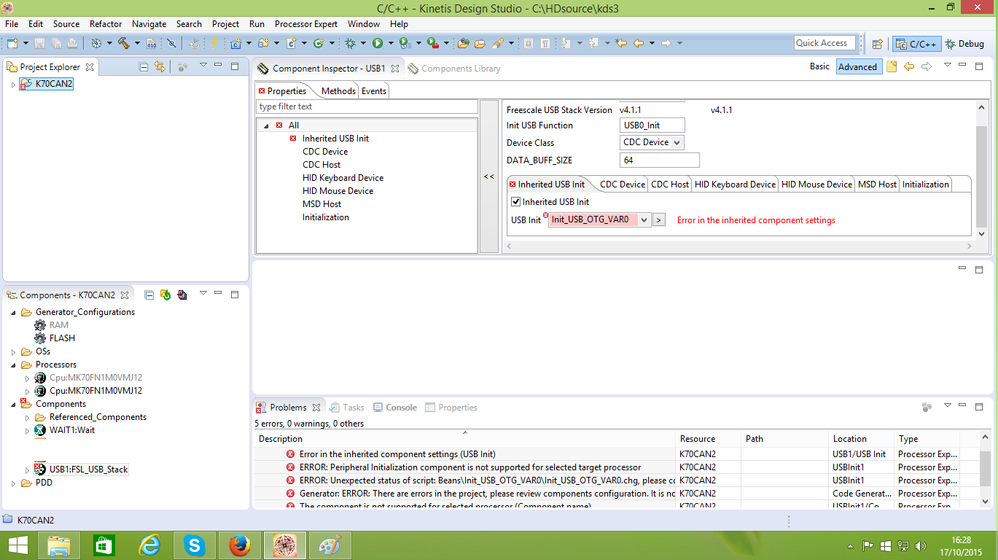Click the Collapse All icon in Project Explorer
Screen dimensions: 998x560
pos(144,67)
